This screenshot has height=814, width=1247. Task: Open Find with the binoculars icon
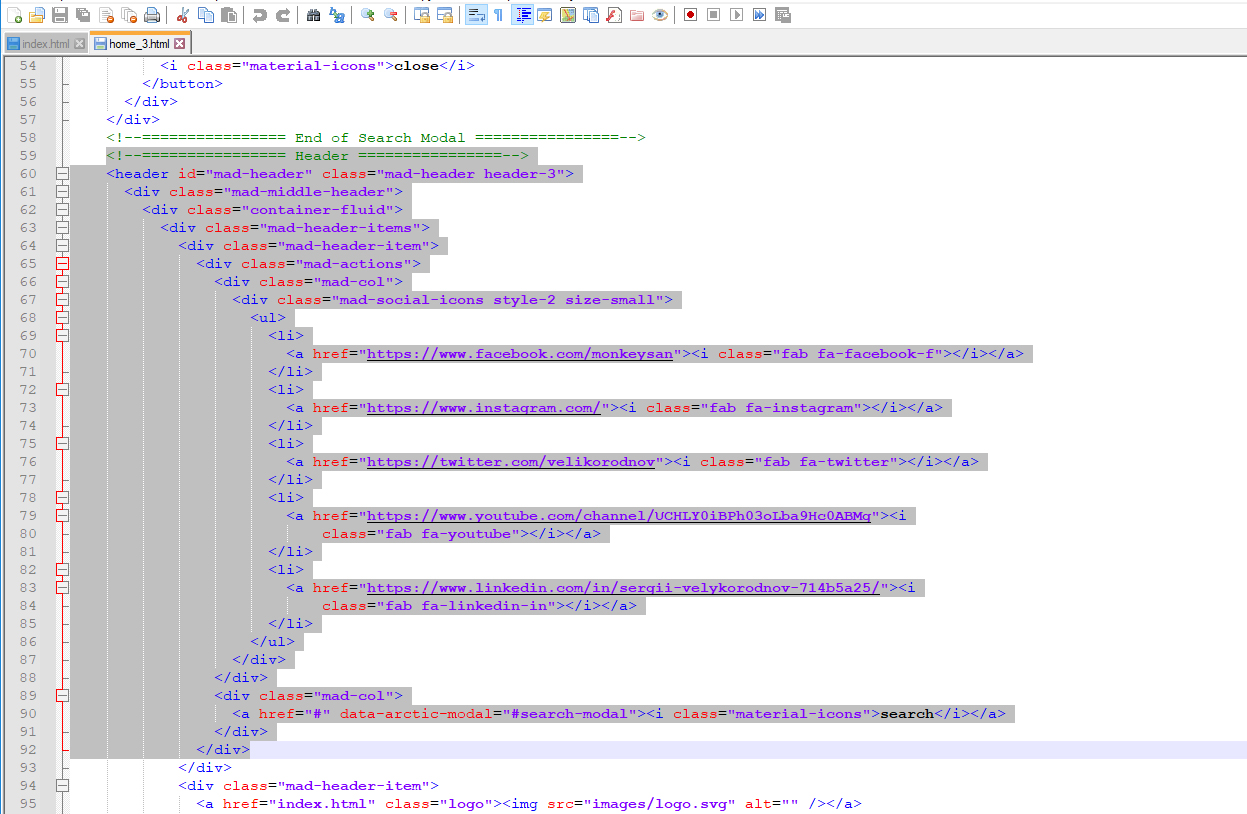[x=313, y=15]
